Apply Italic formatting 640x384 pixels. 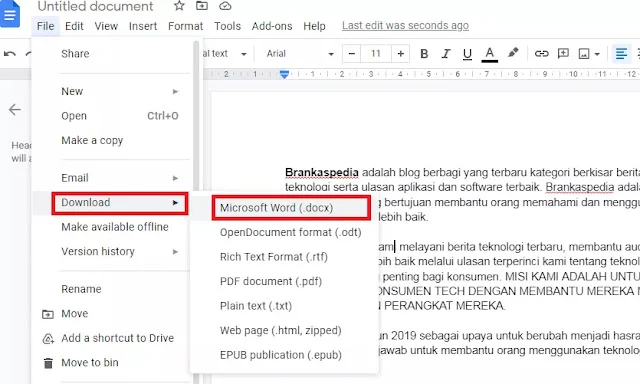446,53
